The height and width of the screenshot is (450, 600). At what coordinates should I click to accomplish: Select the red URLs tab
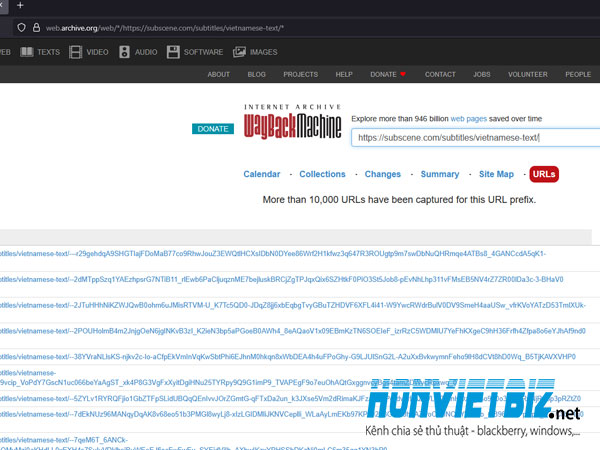tap(544, 174)
